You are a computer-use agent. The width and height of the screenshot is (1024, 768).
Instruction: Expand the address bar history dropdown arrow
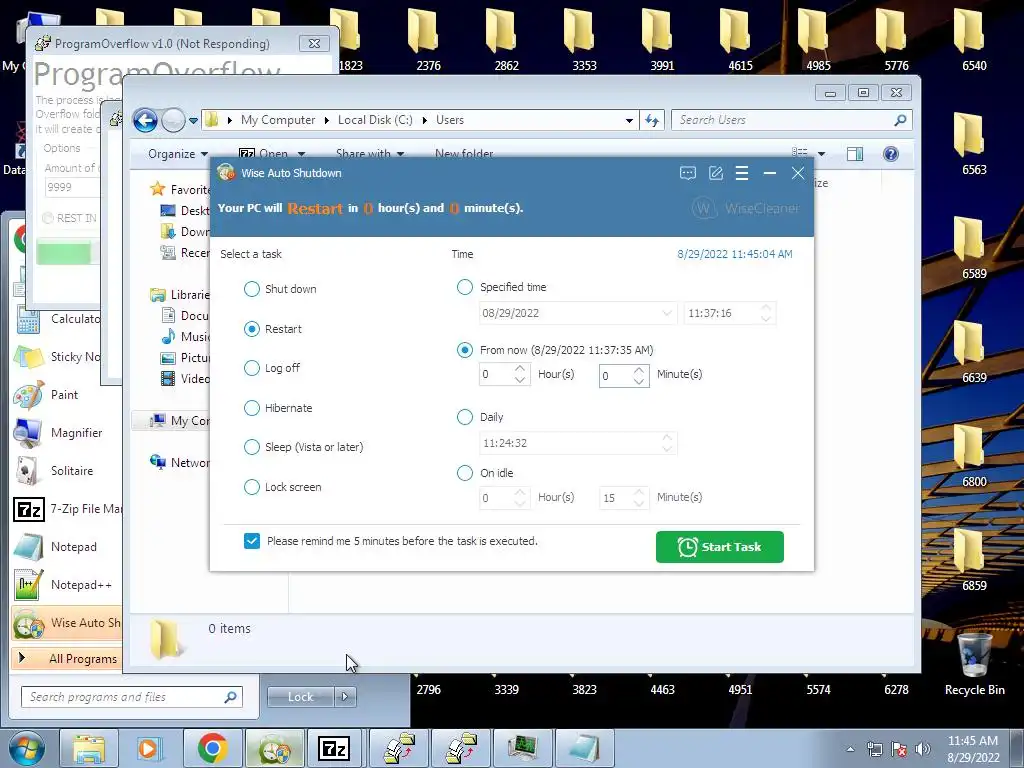(629, 120)
